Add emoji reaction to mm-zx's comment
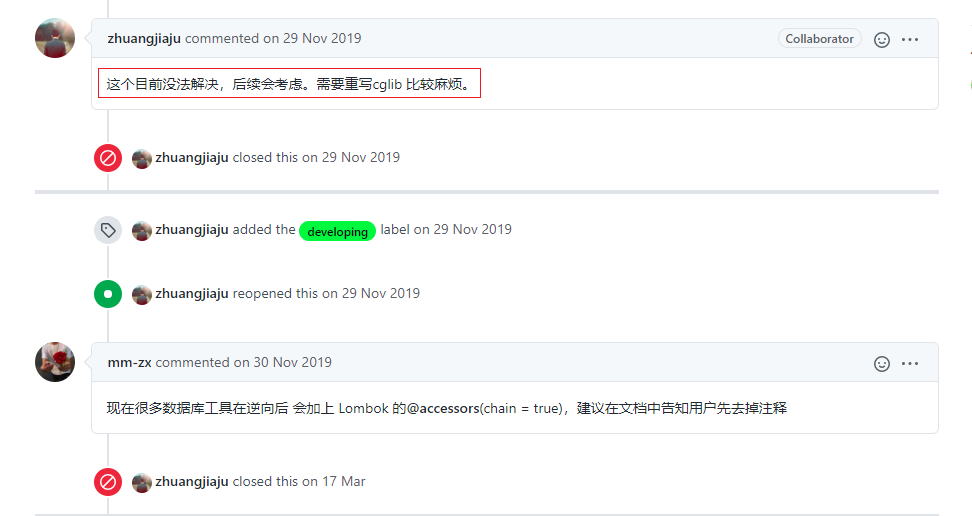 point(881,363)
